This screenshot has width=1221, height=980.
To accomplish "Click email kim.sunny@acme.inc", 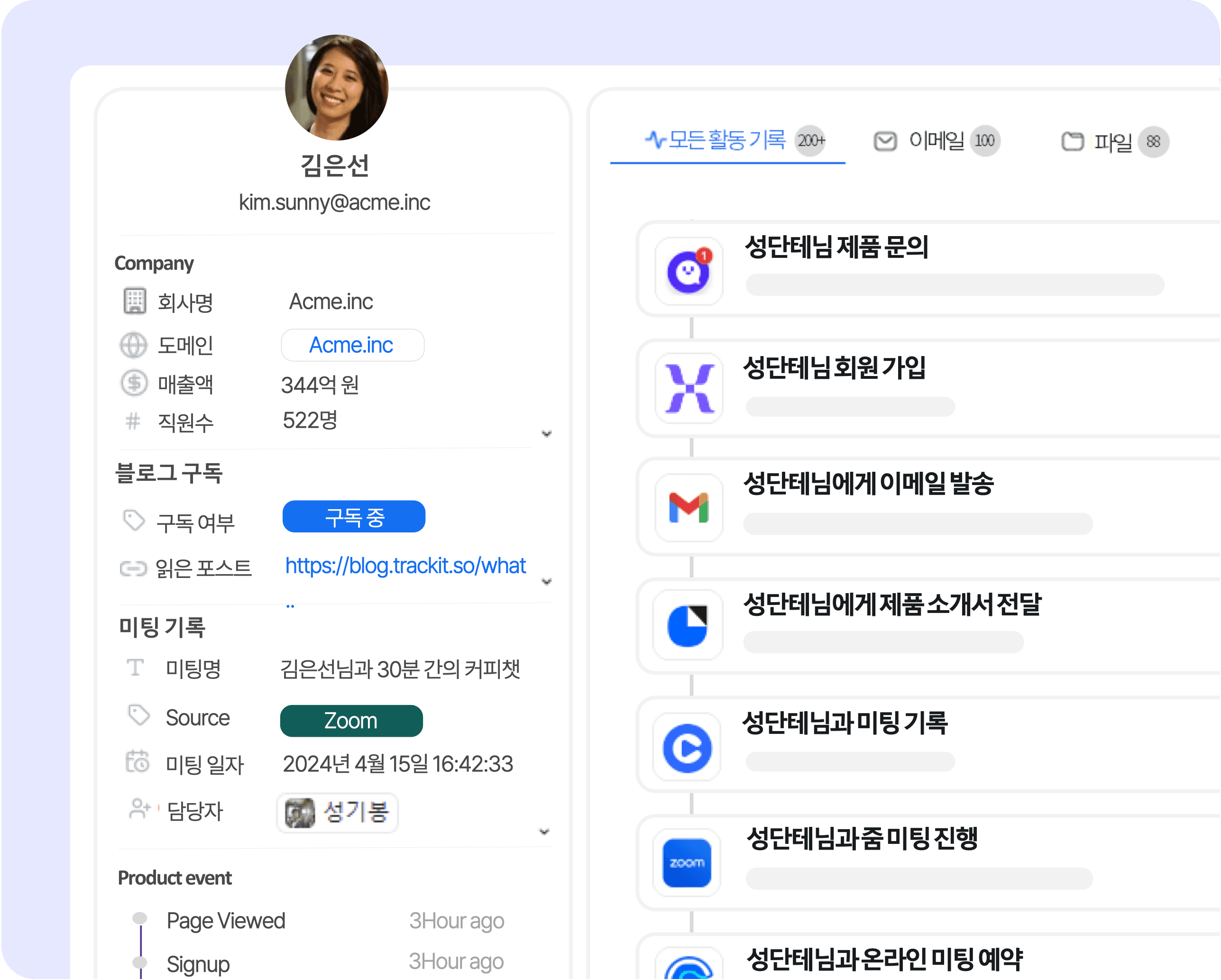I will point(334,202).
